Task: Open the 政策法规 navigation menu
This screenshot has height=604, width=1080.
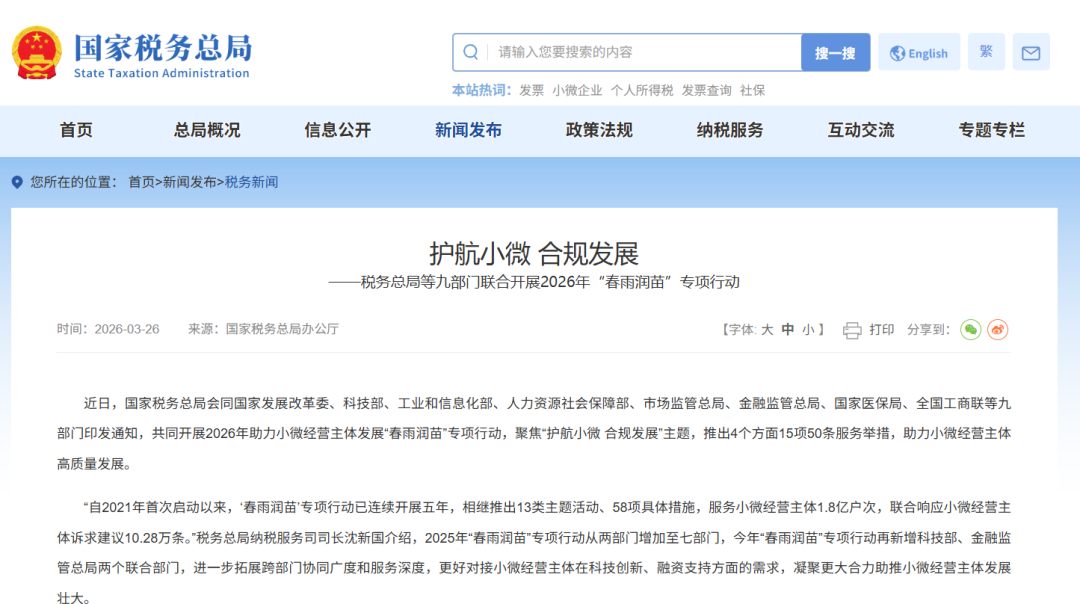Action: coord(599,130)
